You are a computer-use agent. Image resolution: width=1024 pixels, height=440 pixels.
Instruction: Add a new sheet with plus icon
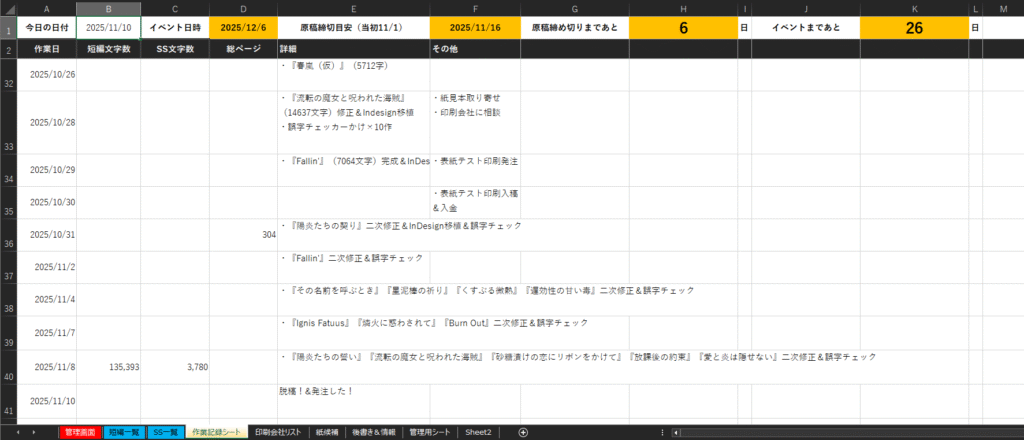click(x=523, y=432)
